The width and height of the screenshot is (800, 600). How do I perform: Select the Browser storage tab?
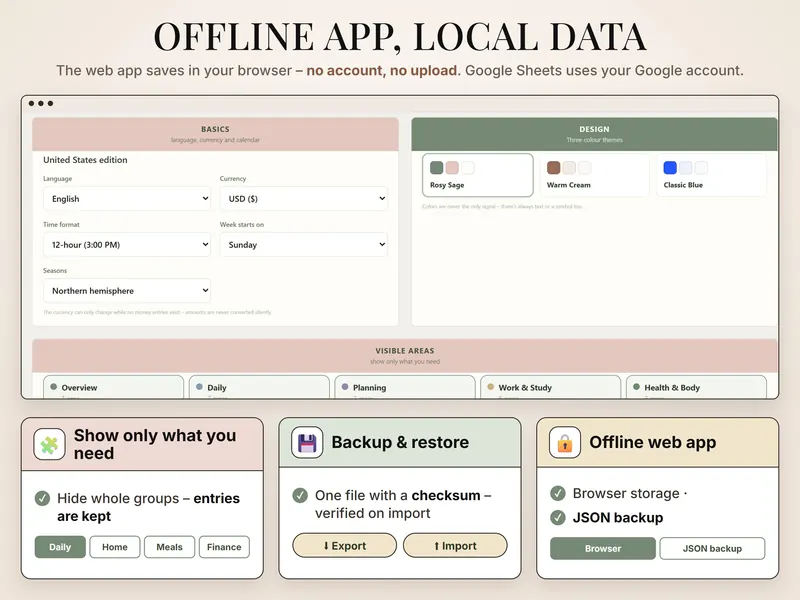[x=603, y=548]
